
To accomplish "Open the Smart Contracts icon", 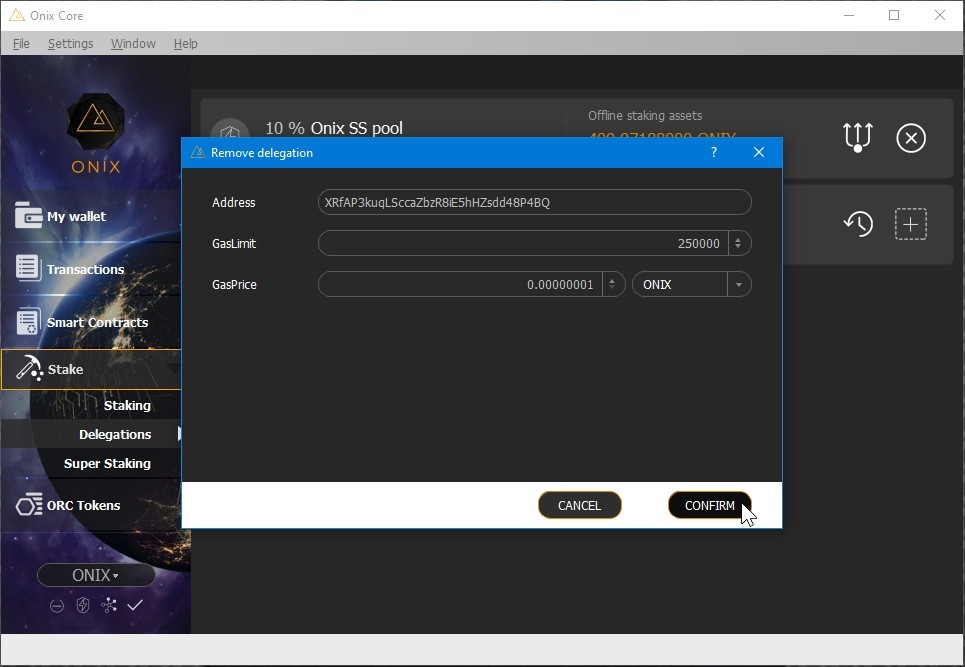I will click(x=28, y=321).
